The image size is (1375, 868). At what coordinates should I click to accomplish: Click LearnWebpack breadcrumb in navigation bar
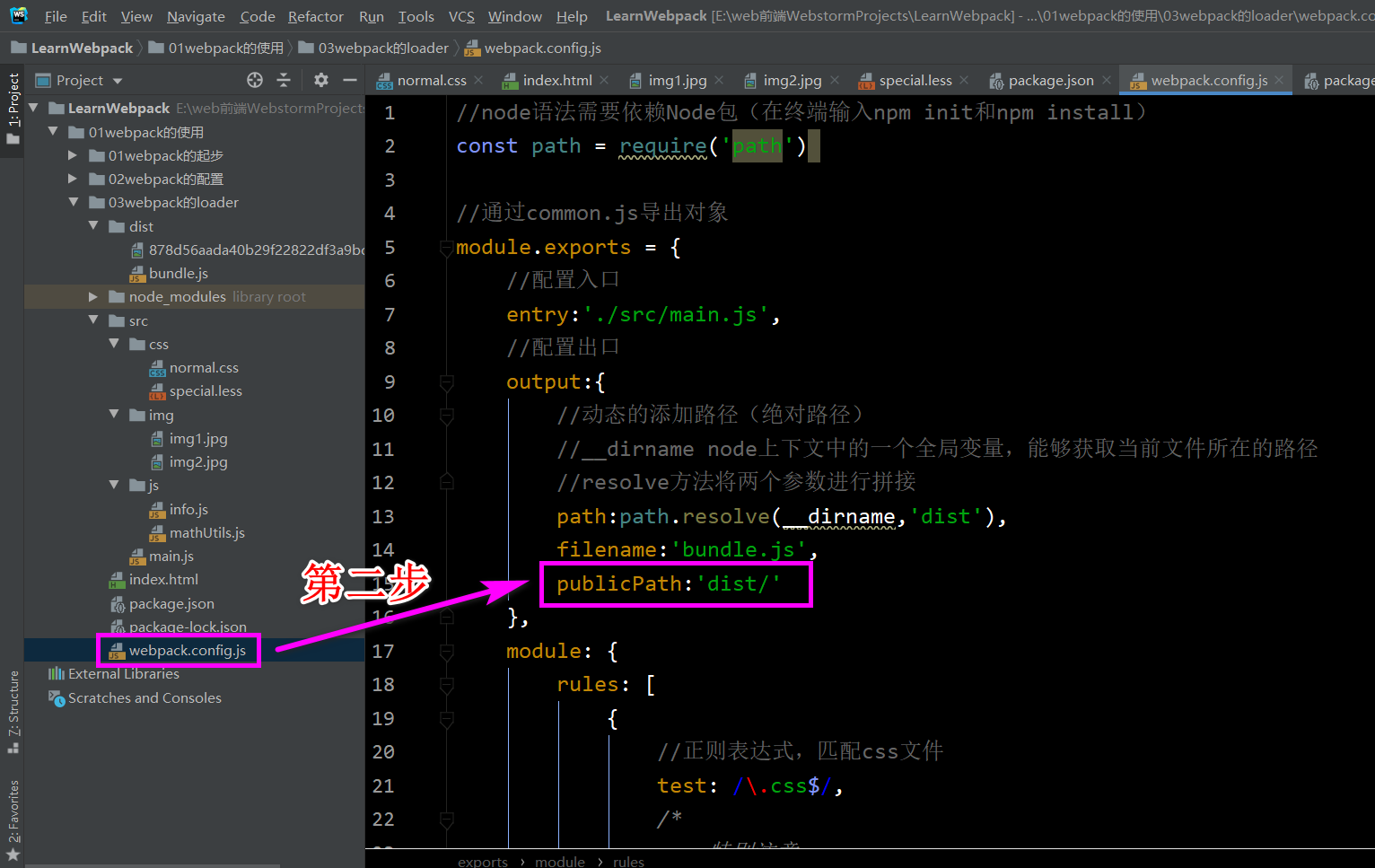[82, 48]
